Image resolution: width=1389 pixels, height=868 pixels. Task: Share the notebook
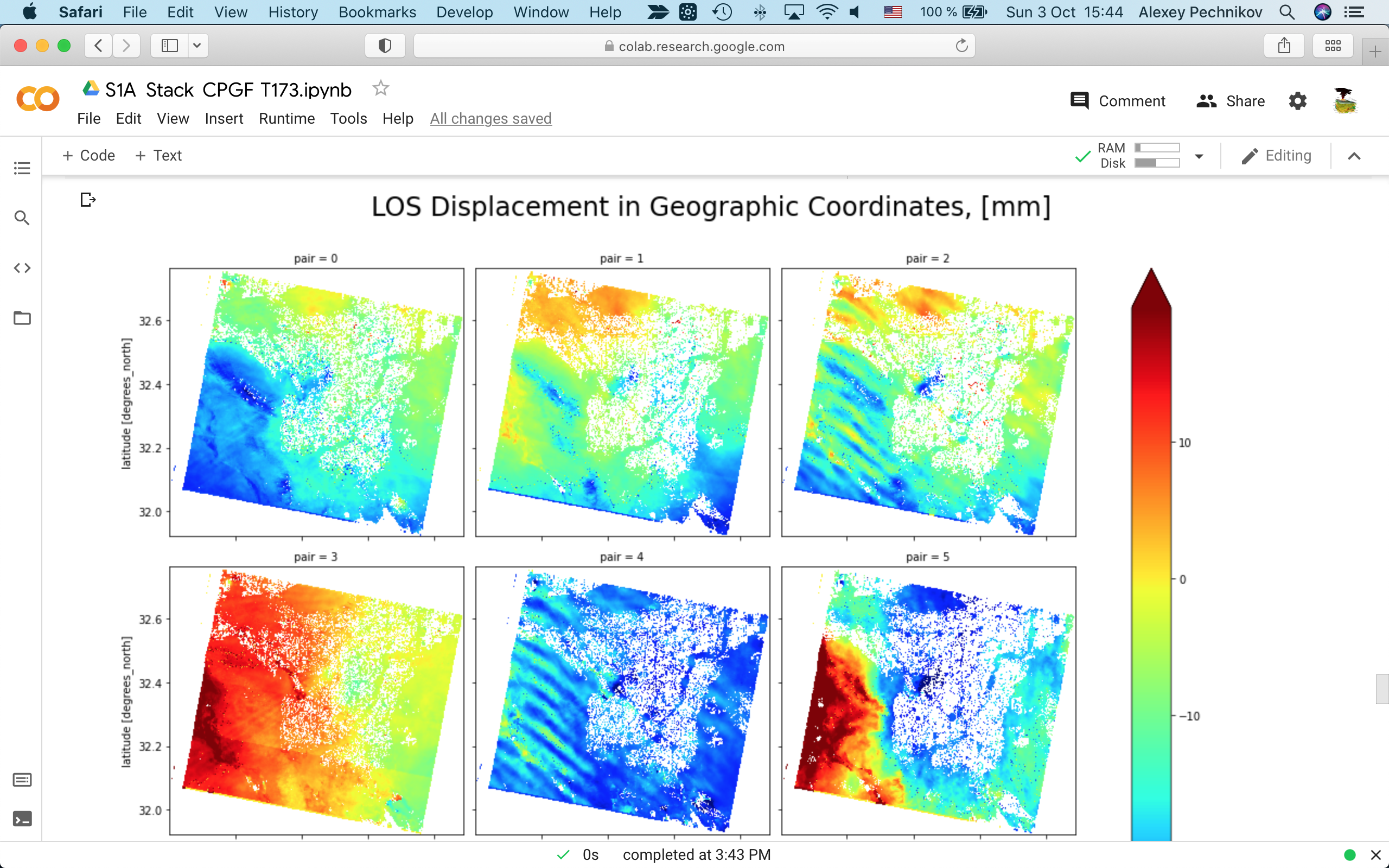(x=1231, y=101)
